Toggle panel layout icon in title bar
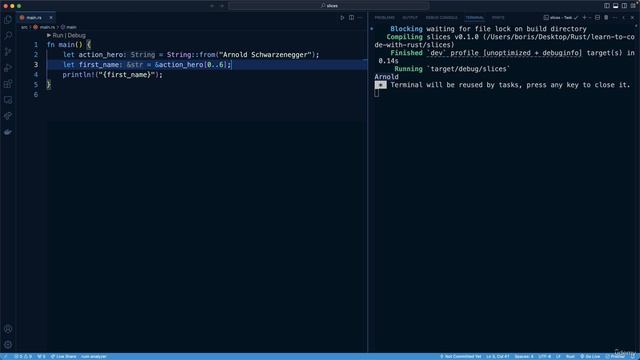The image size is (640, 360). pyautogui.click(x=616, y=6)
